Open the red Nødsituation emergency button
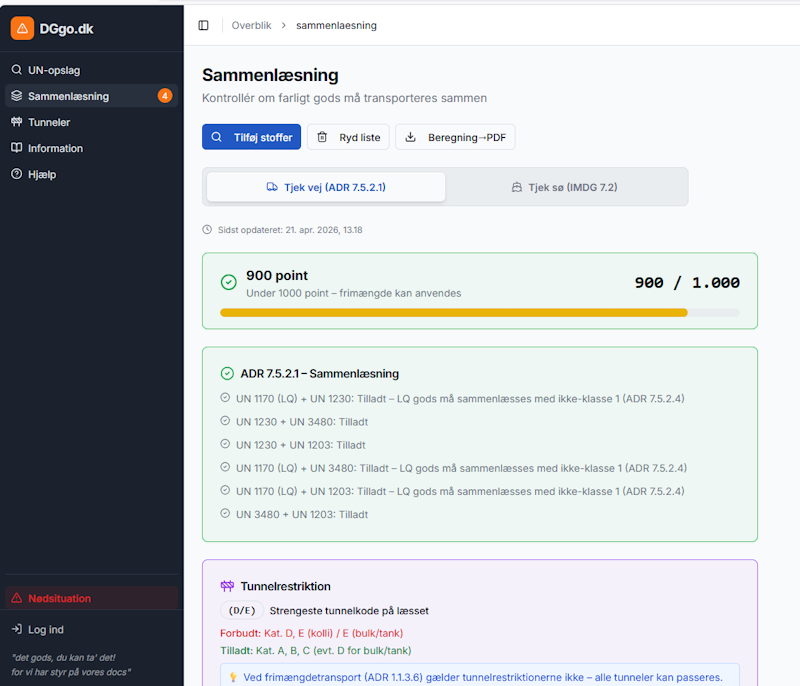The width and height of the screenshot is (800, 686). pos(92,598)
